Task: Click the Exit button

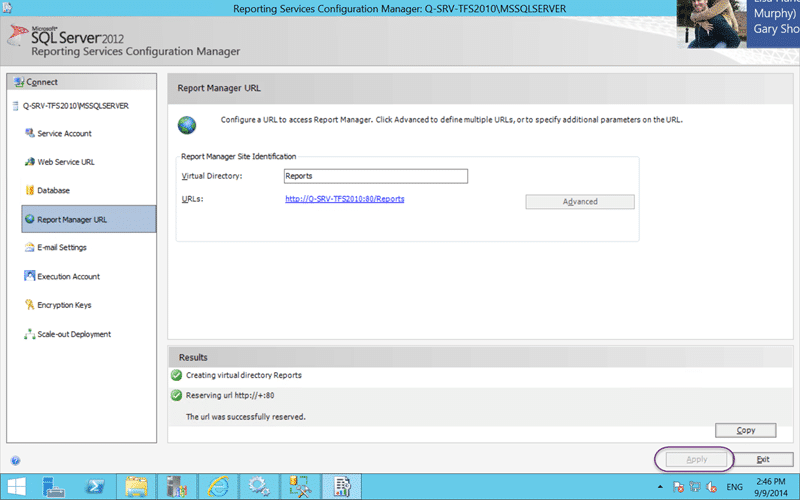Action: point(763,459)
